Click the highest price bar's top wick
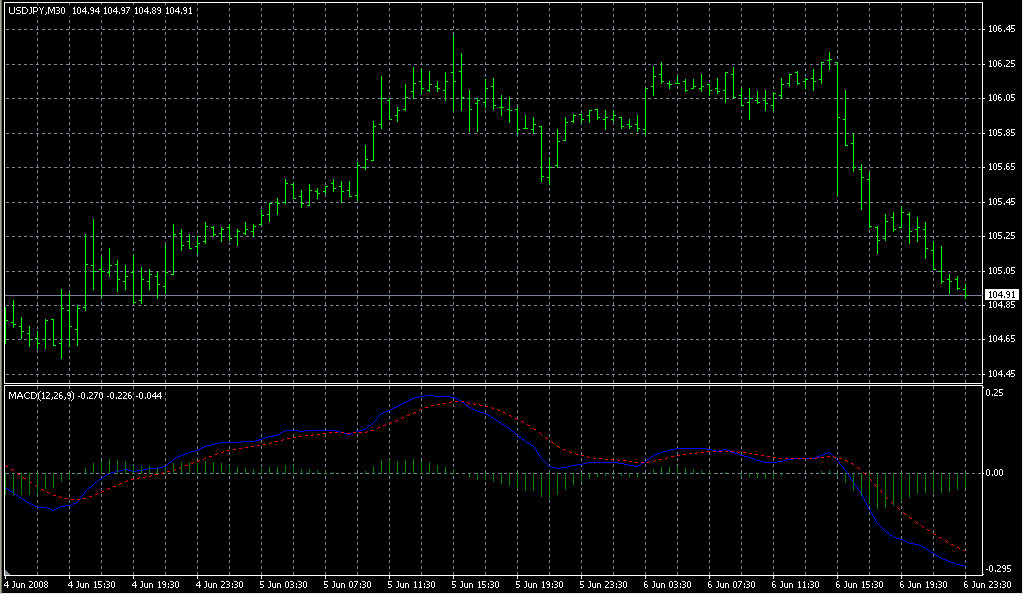The width and height of the screenshot is (1024, 594). tap(454, 35)
